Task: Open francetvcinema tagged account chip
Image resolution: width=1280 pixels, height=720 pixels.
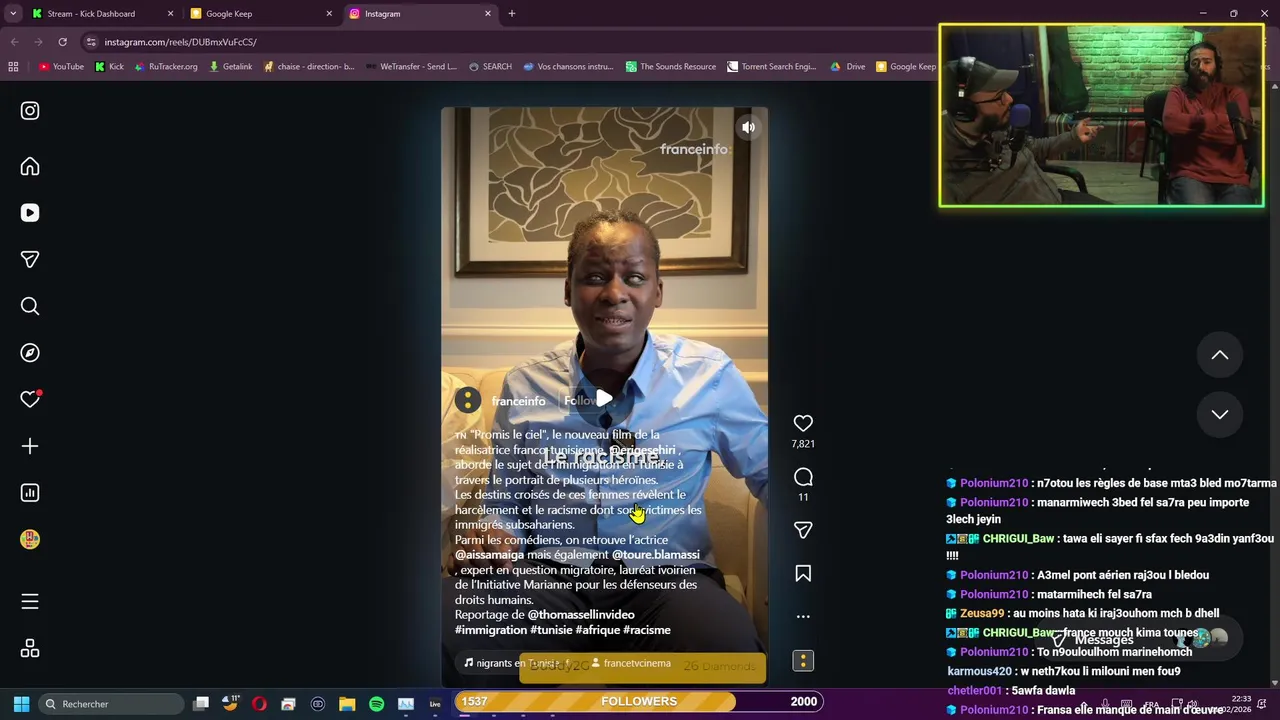Action: pos(630,663)
